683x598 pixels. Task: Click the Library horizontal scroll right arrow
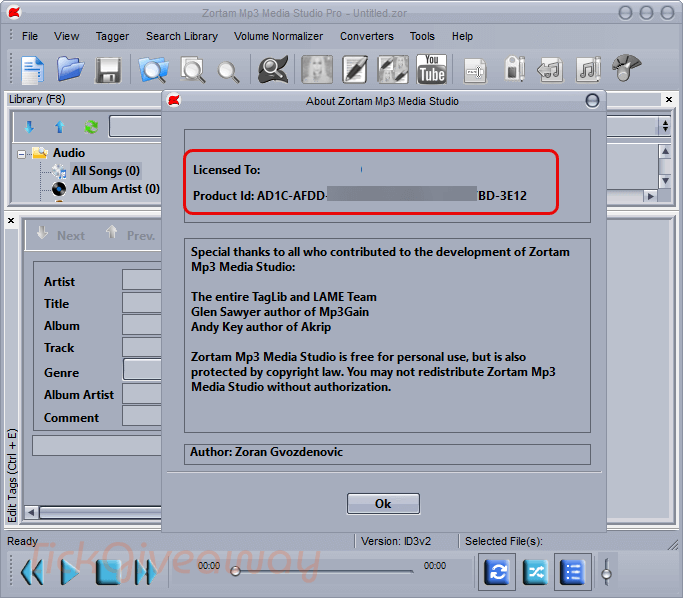pos(650,196)
